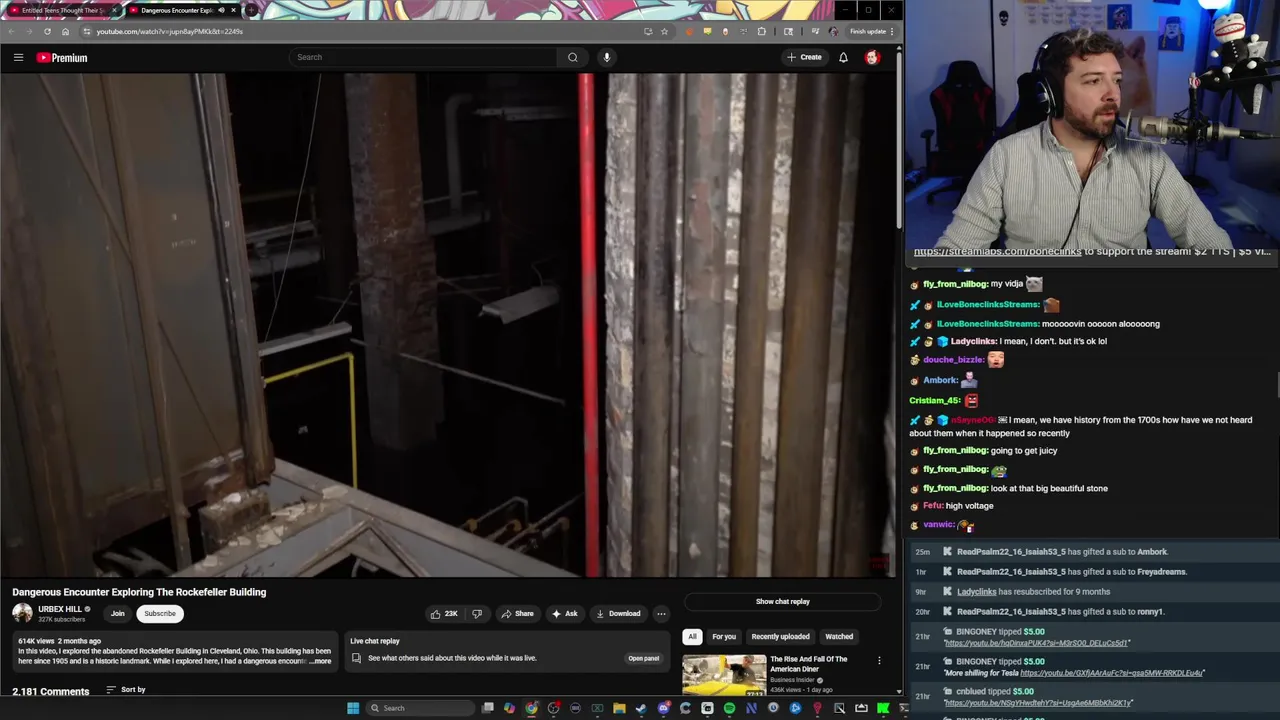
Task: Click Open panel for live chat replay
Action: click(643, 658)
